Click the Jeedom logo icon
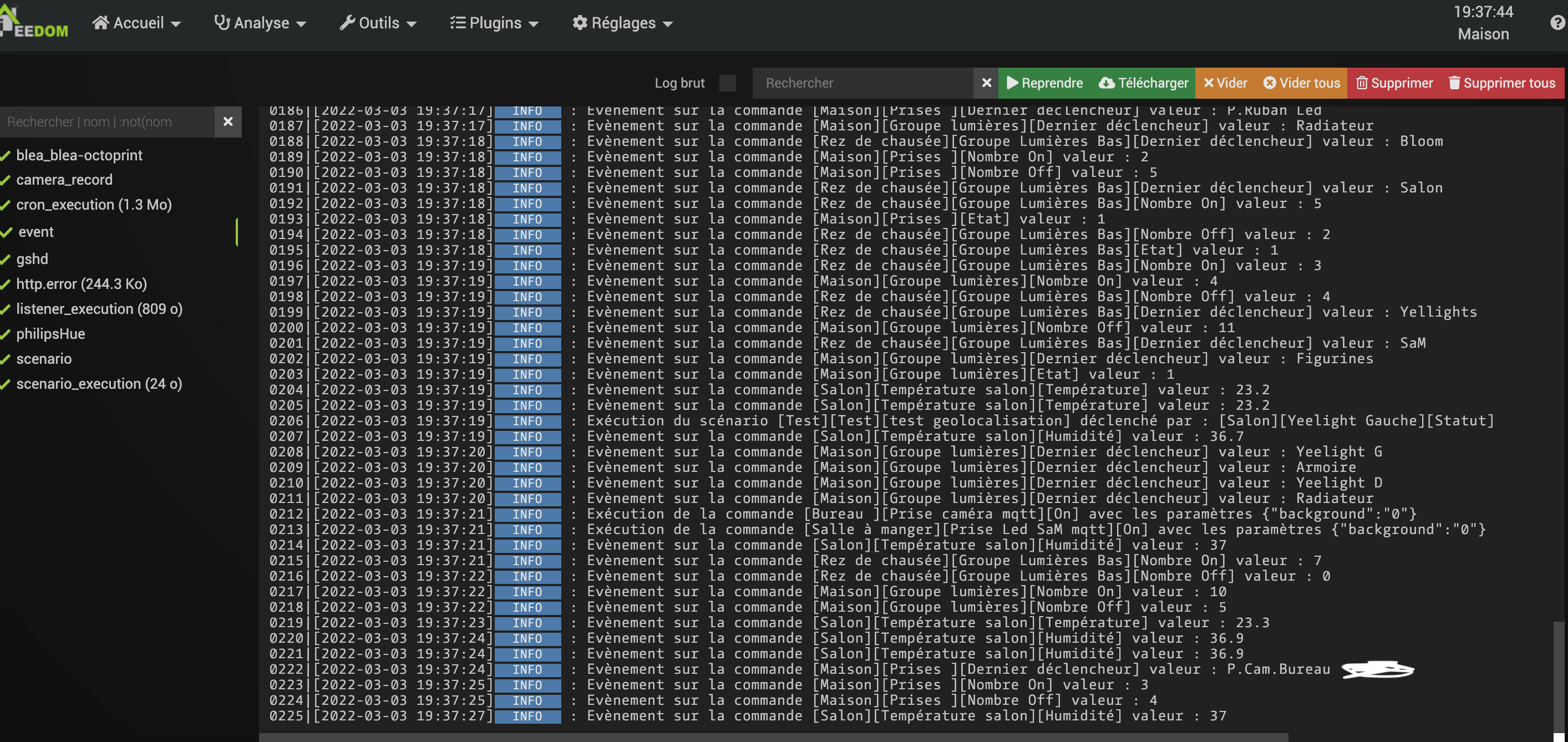The width and height of the screenshot is (1568, 742). pos(33,23)
